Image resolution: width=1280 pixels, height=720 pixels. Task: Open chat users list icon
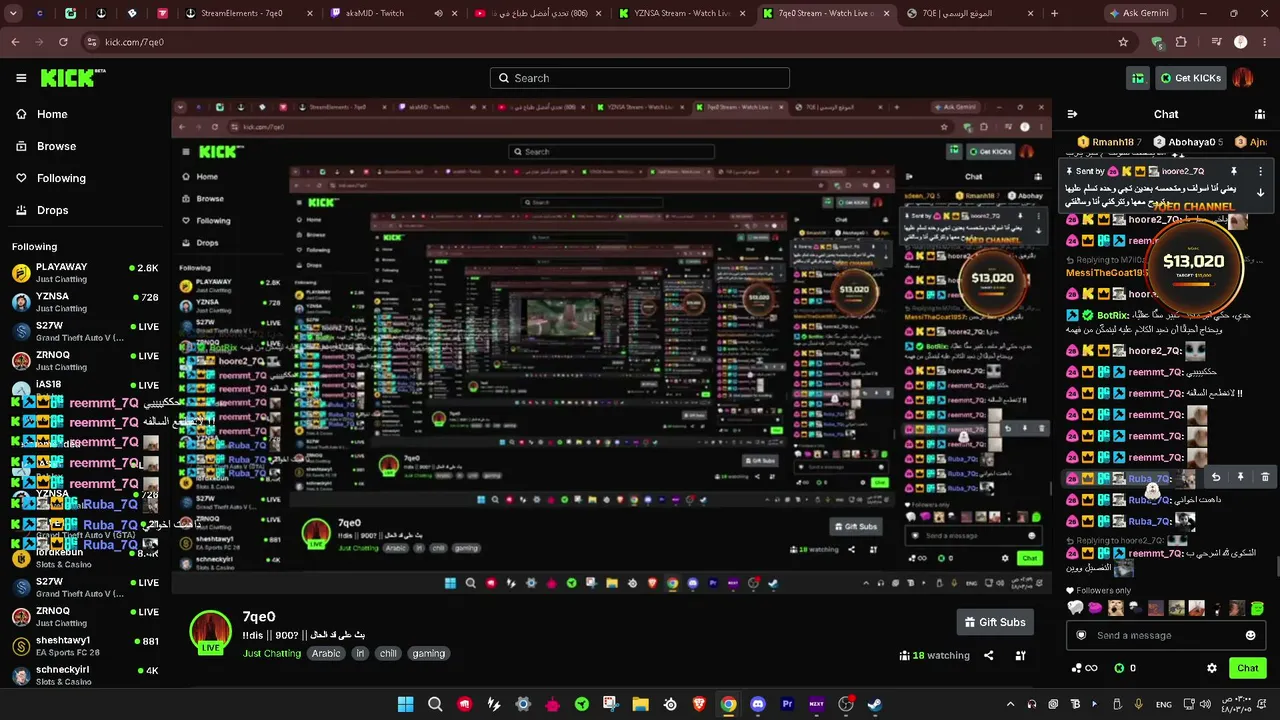pyautogui.click(x=1259, y=114)
